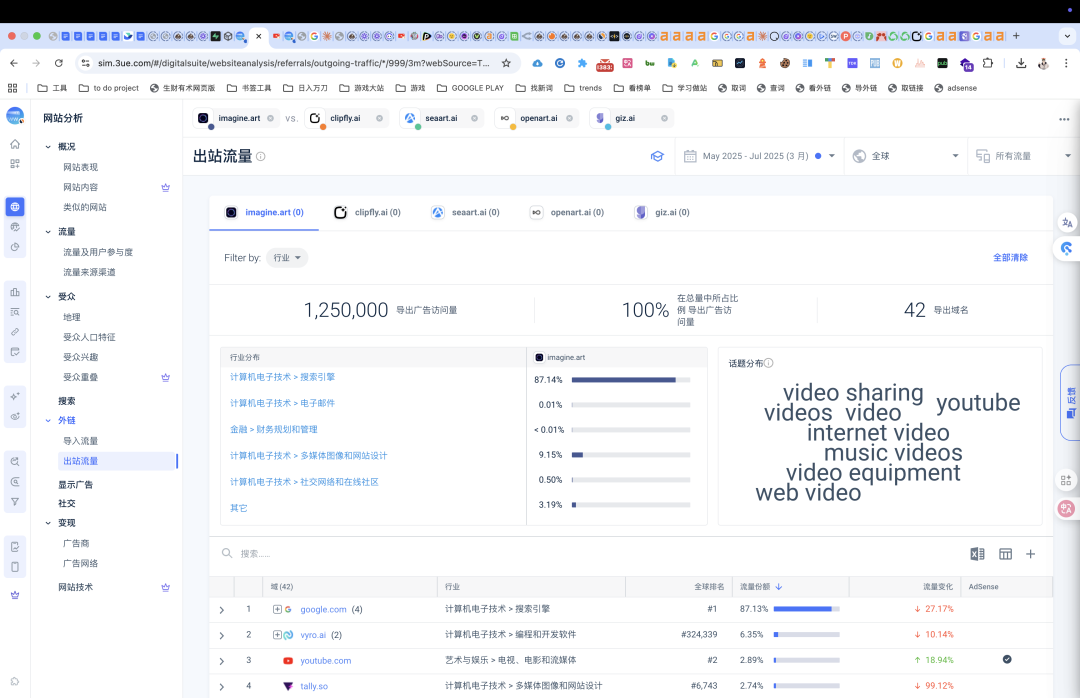Click the crown icon next to 网站内容
Image resolution: width=1080 pixels, height=698 pixels.
165,187
